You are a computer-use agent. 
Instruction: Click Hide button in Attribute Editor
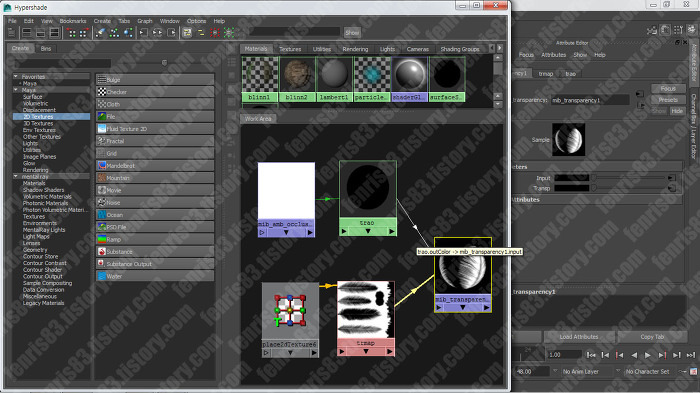click(677, 111)
